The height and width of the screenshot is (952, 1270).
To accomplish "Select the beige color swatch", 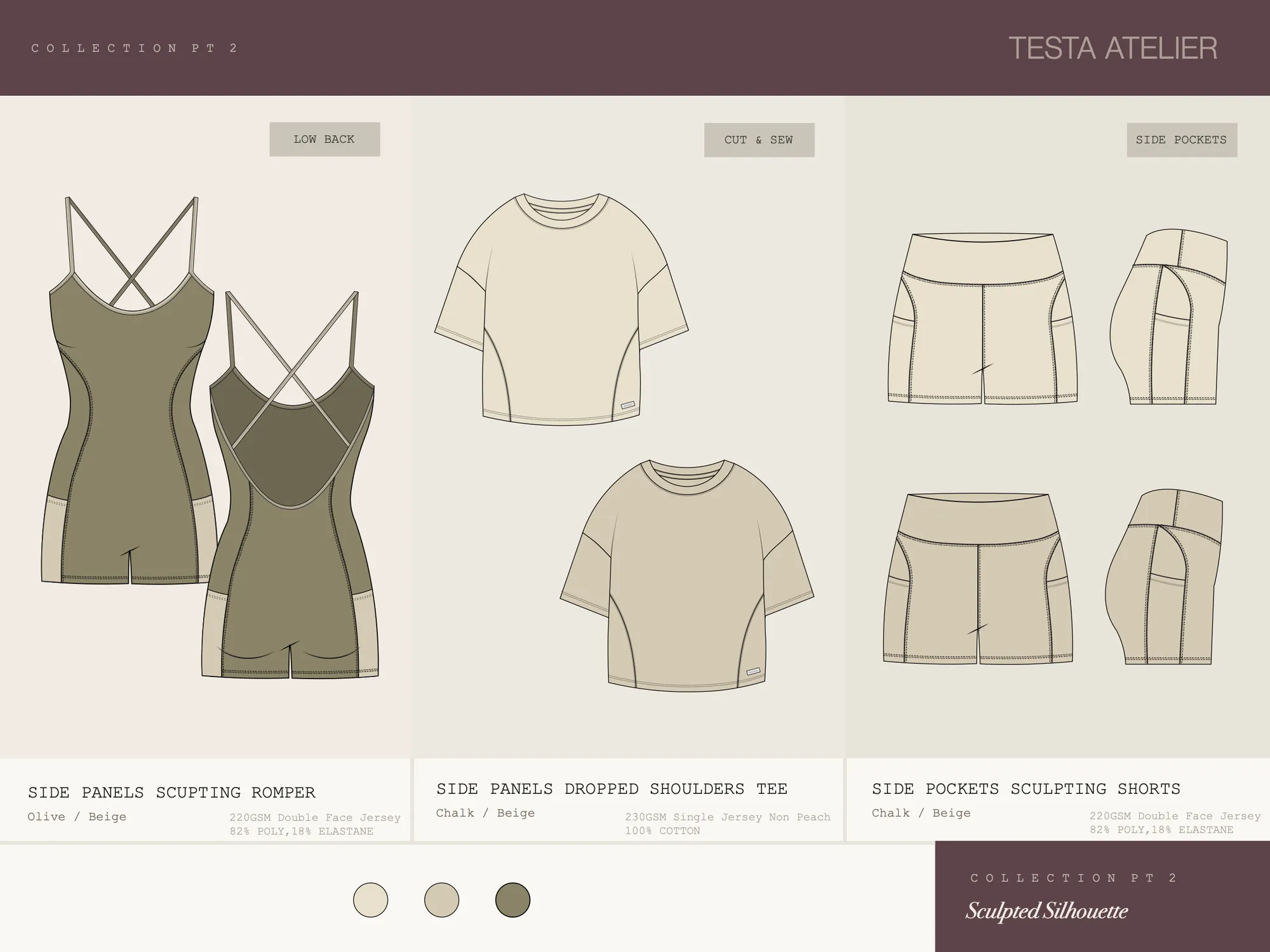I will pos(441,899).
